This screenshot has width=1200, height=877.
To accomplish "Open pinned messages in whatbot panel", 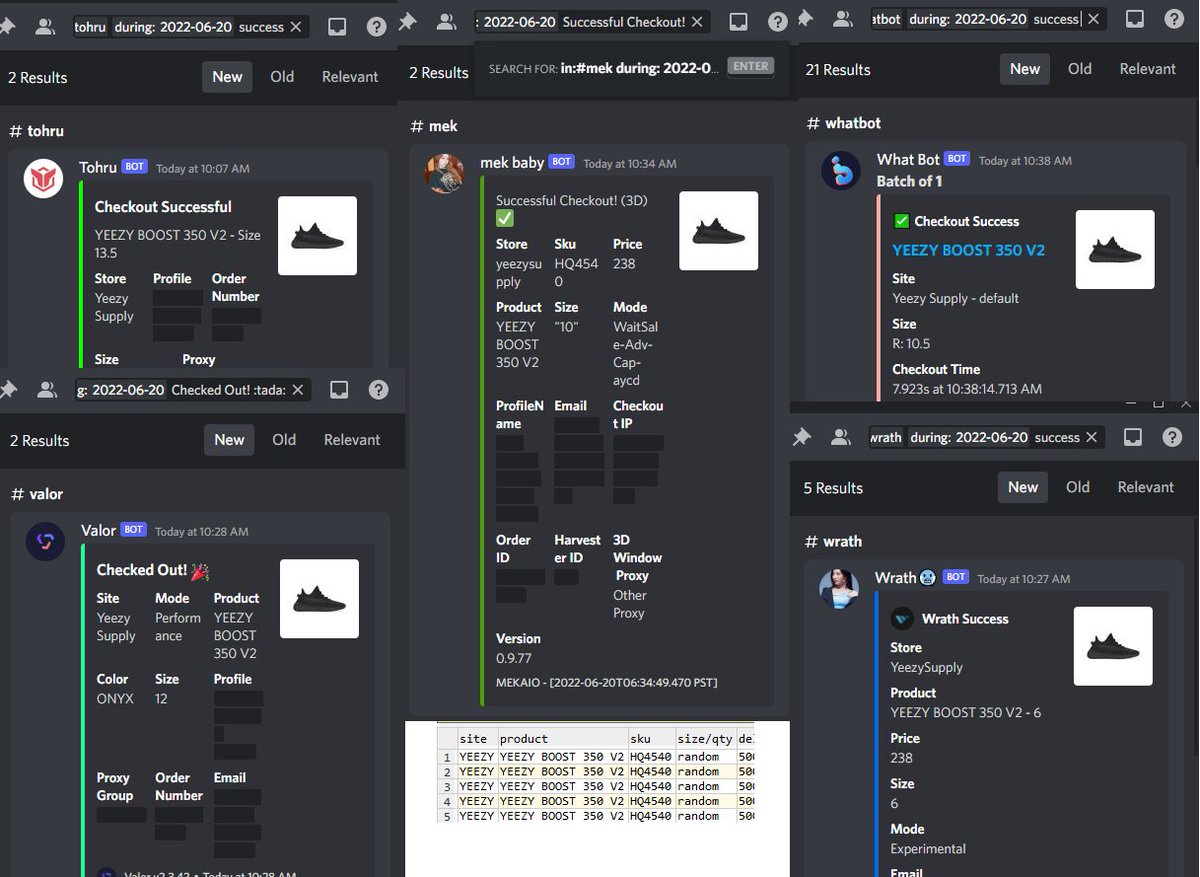I will click(805, 19).
